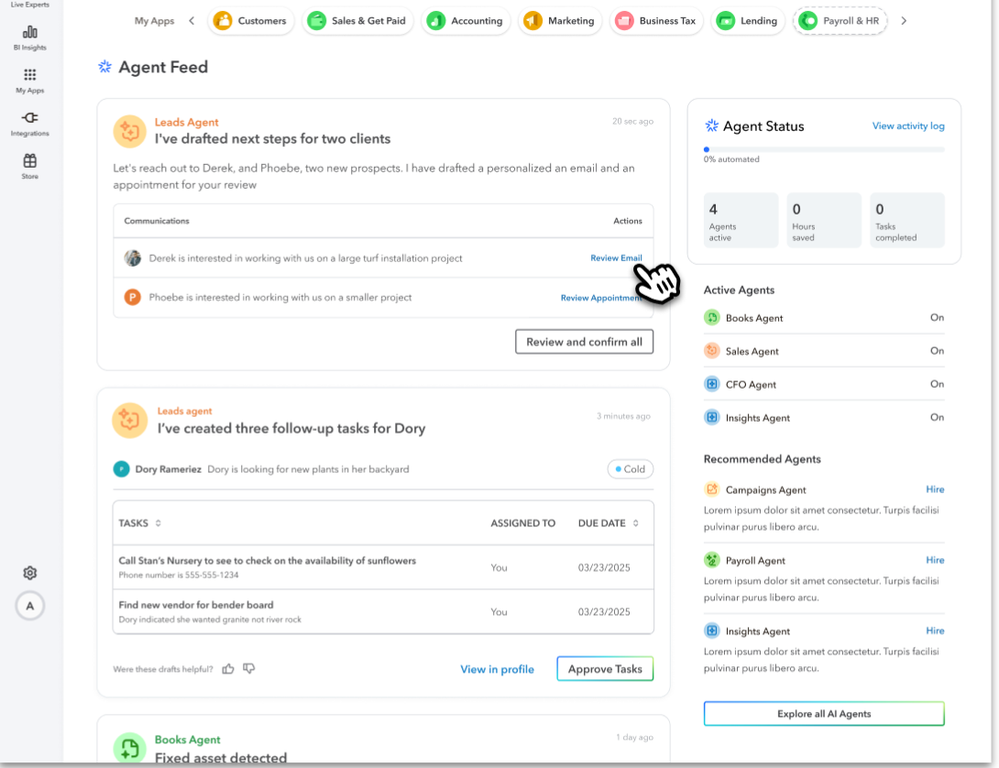The width and height of the screenshot is (999, 768).
Task: Select the Marketing tab
Action: [x=559, y=20]
